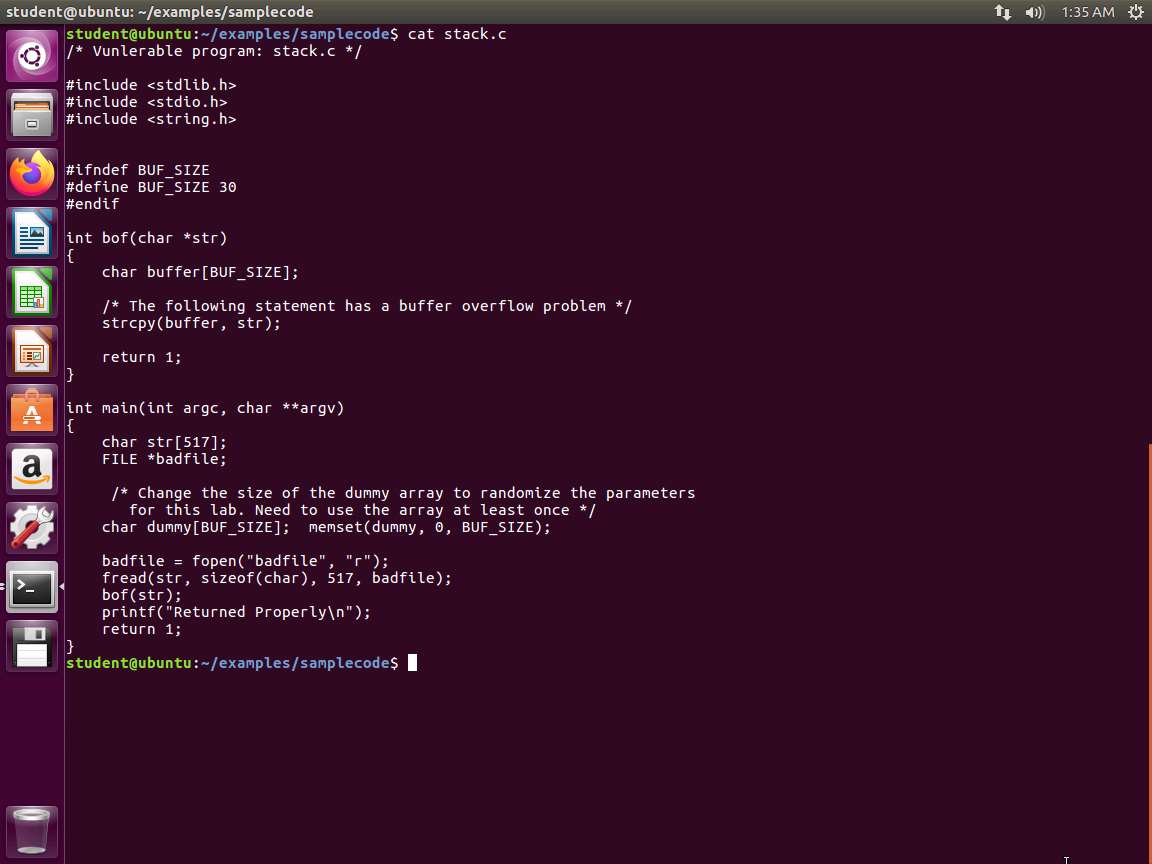Open Ubuntu Software center

tap(32, 411)
